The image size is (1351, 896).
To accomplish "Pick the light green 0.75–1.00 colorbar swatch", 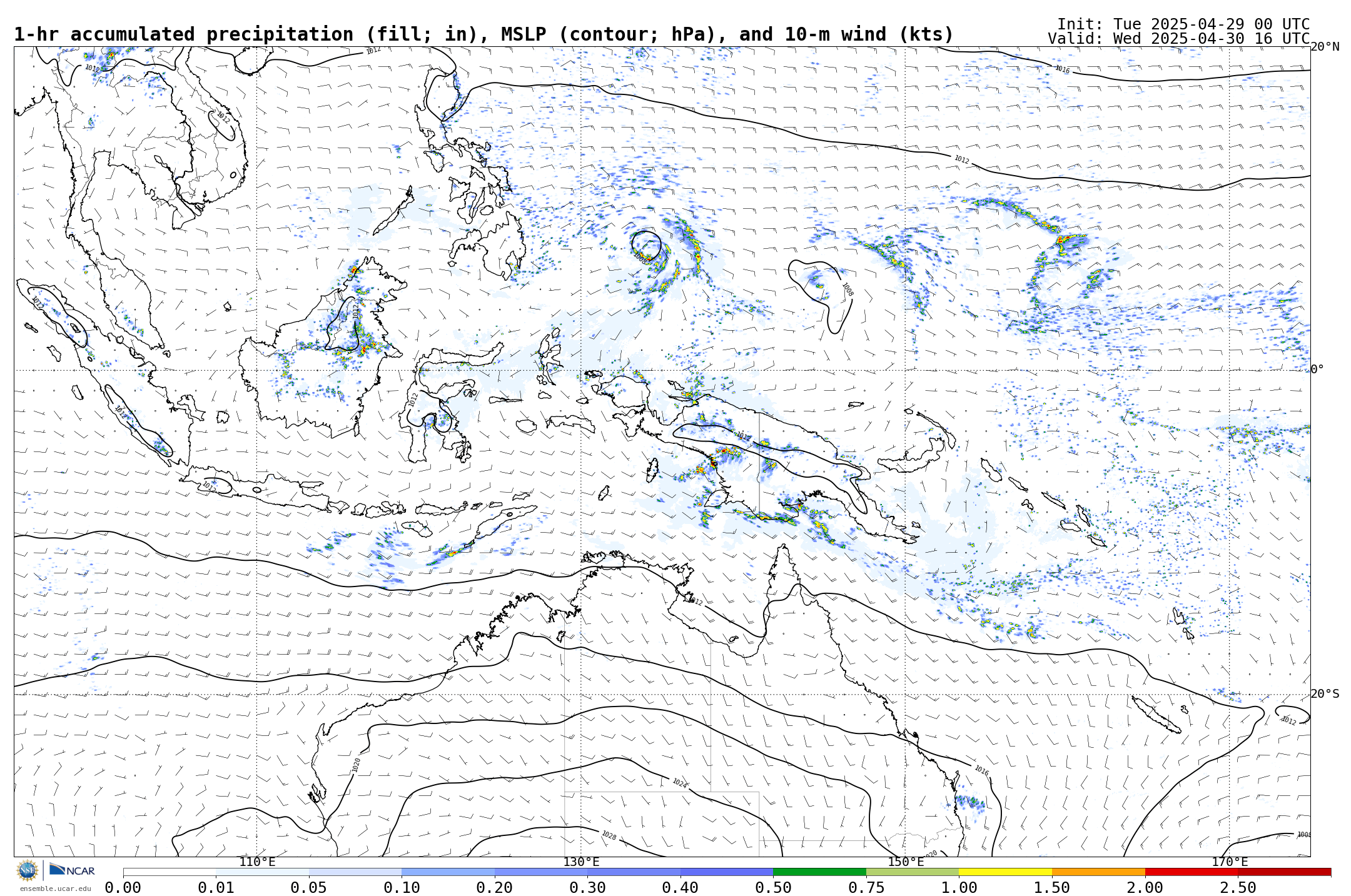I will point(913,872).
